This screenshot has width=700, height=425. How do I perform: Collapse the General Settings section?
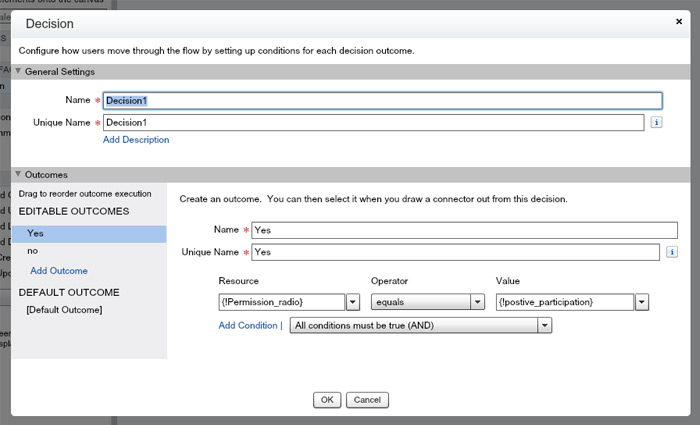click(18, 71)
